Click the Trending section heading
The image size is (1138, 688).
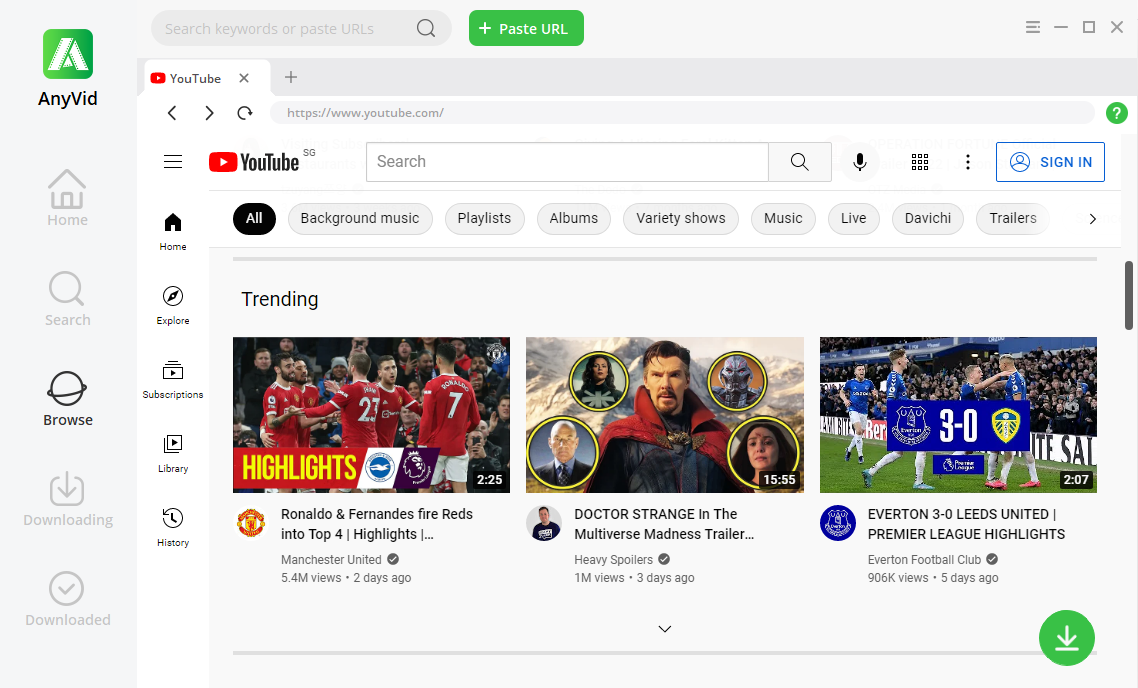[279, 299]
